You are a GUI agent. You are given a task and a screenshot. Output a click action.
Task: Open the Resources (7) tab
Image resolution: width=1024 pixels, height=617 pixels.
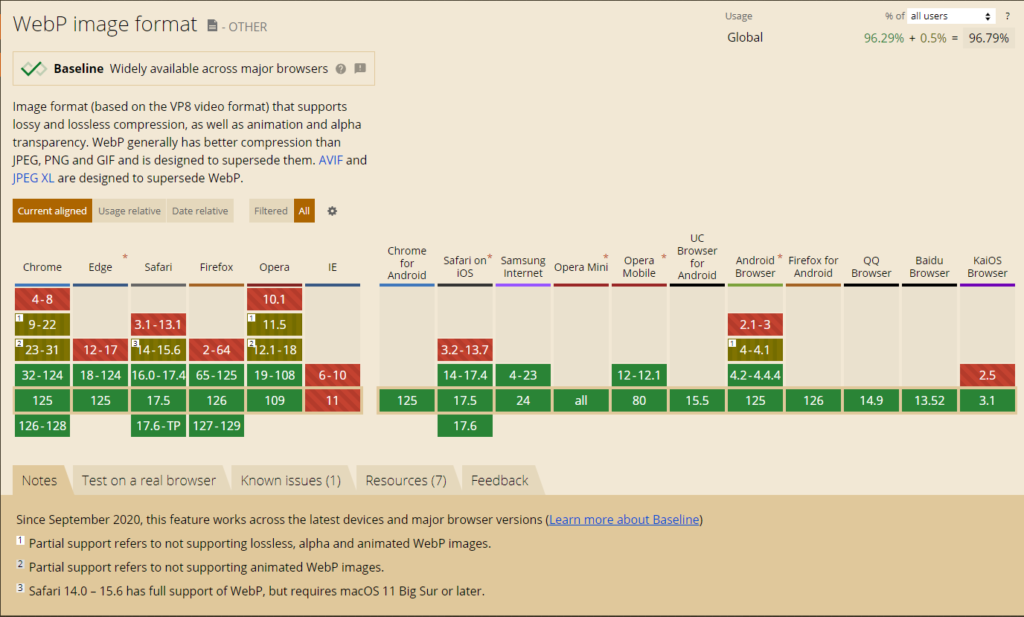click(406, 481)
